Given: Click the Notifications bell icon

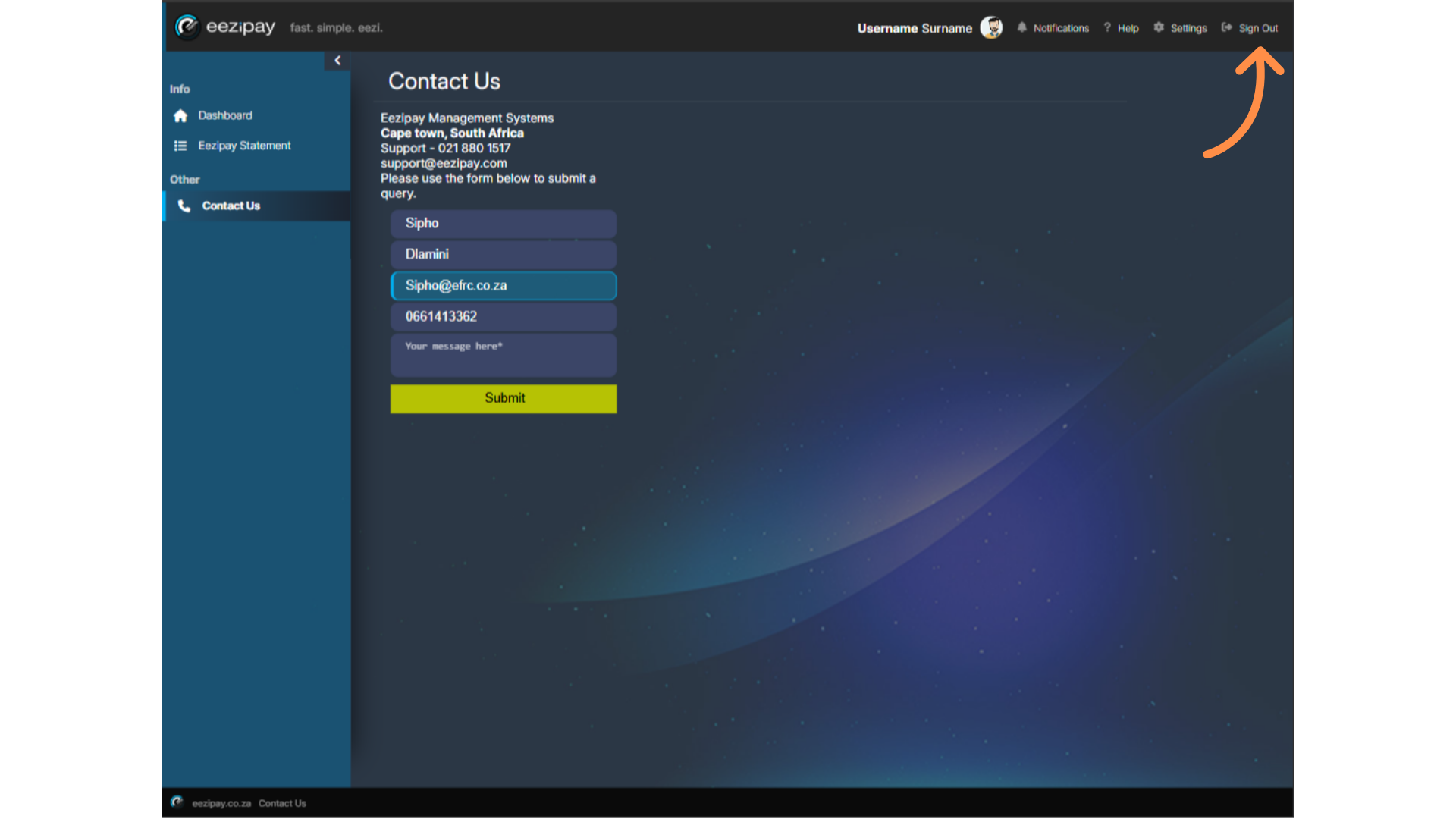Looking at the screenshot, I should [1022, 27].
